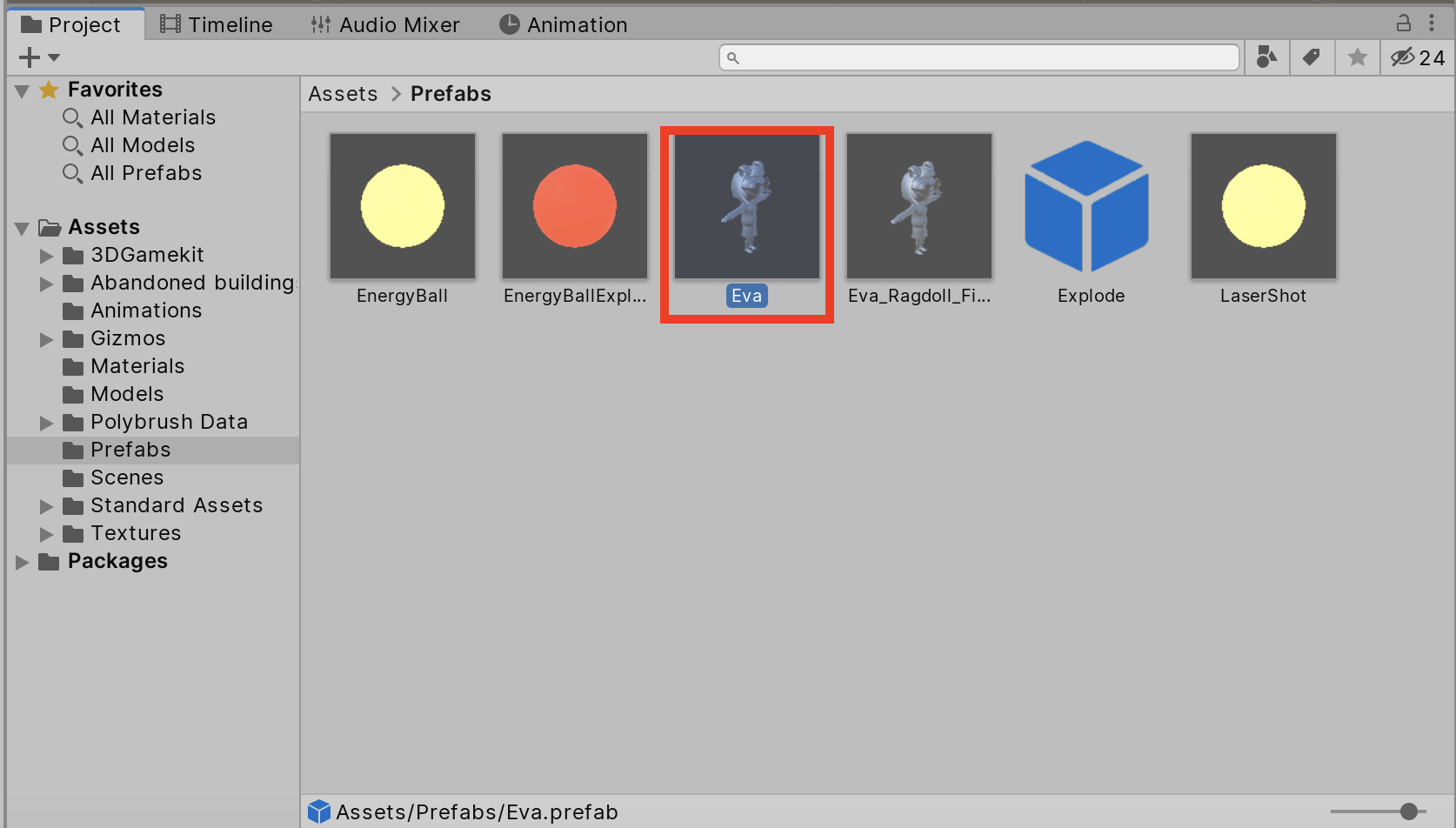Image resolution: width=1456 pixels, height=828 pixels.
Task: Select the Animations folder
Action: (146, 310)
